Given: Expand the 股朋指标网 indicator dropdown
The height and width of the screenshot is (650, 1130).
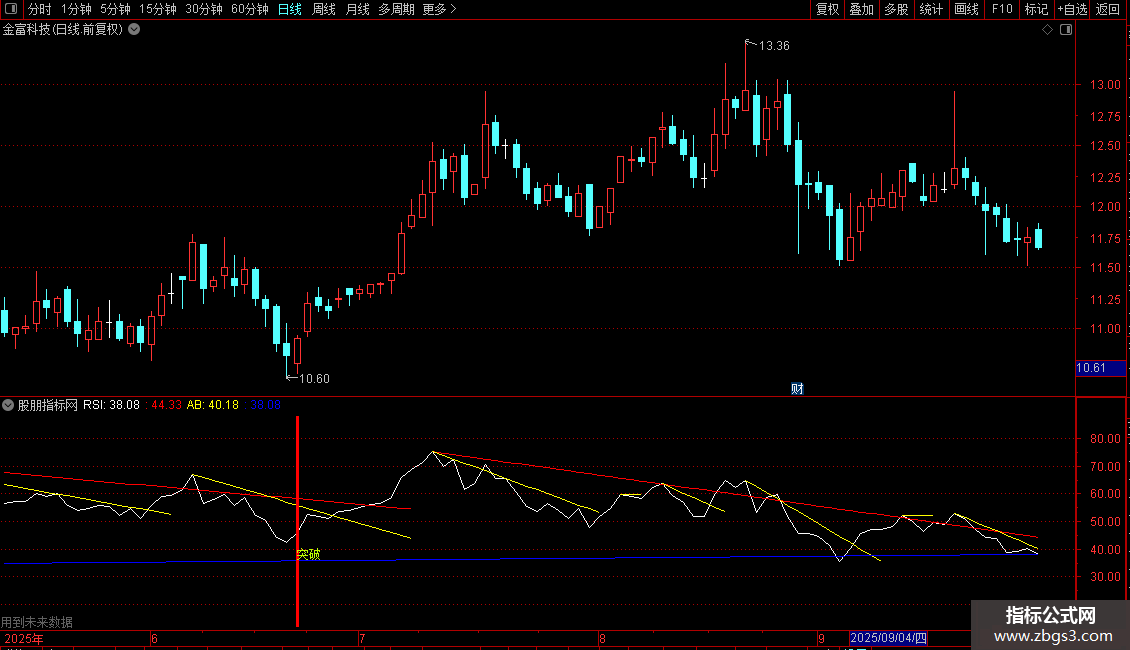Looking at the screenshot, I should (x=8, y=405).
